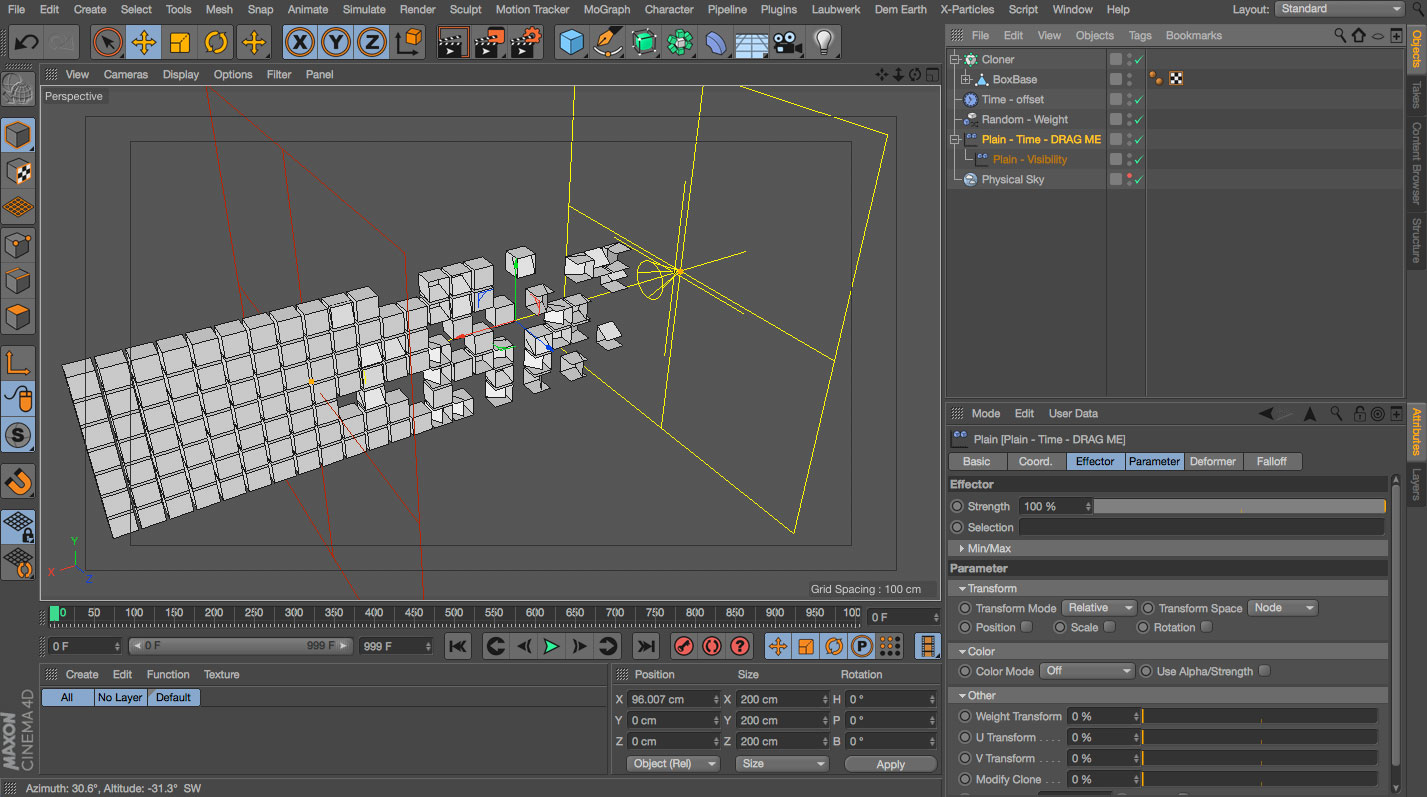The height and width of the screenshot is (797, 1427).
Task: Open the Deformer bend icon
Action: click(x=715, y=42)
